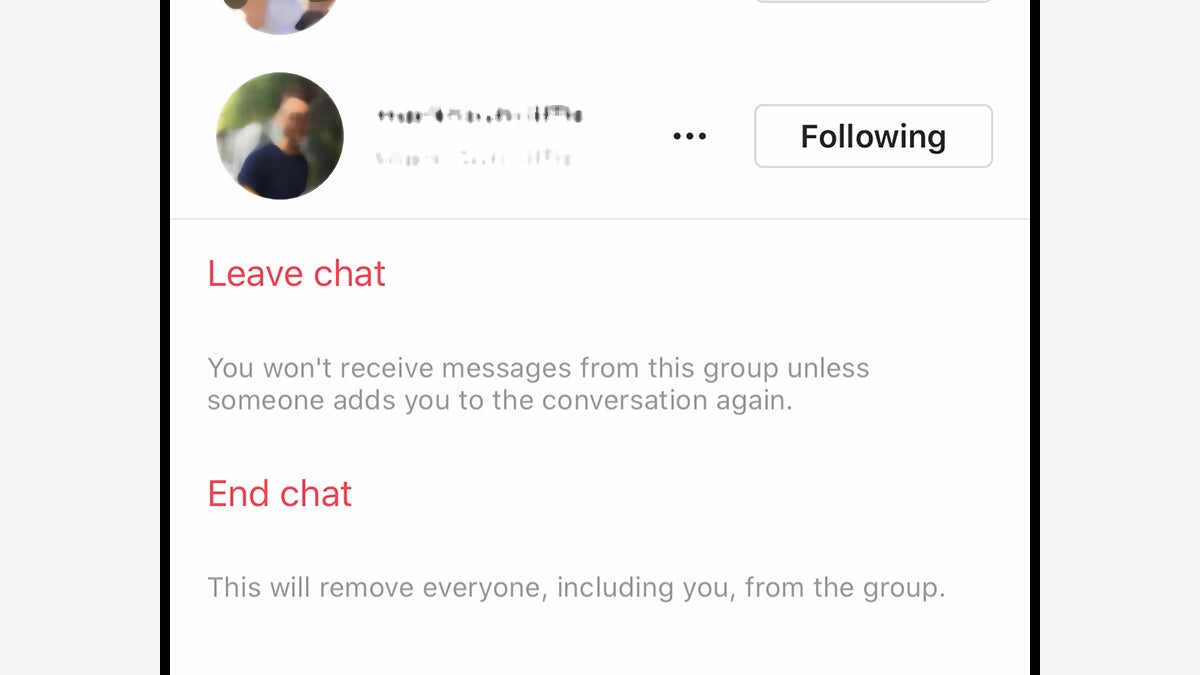Choose End chat
This screenshot has height=675, width=1200.
(x=280, y=494)
